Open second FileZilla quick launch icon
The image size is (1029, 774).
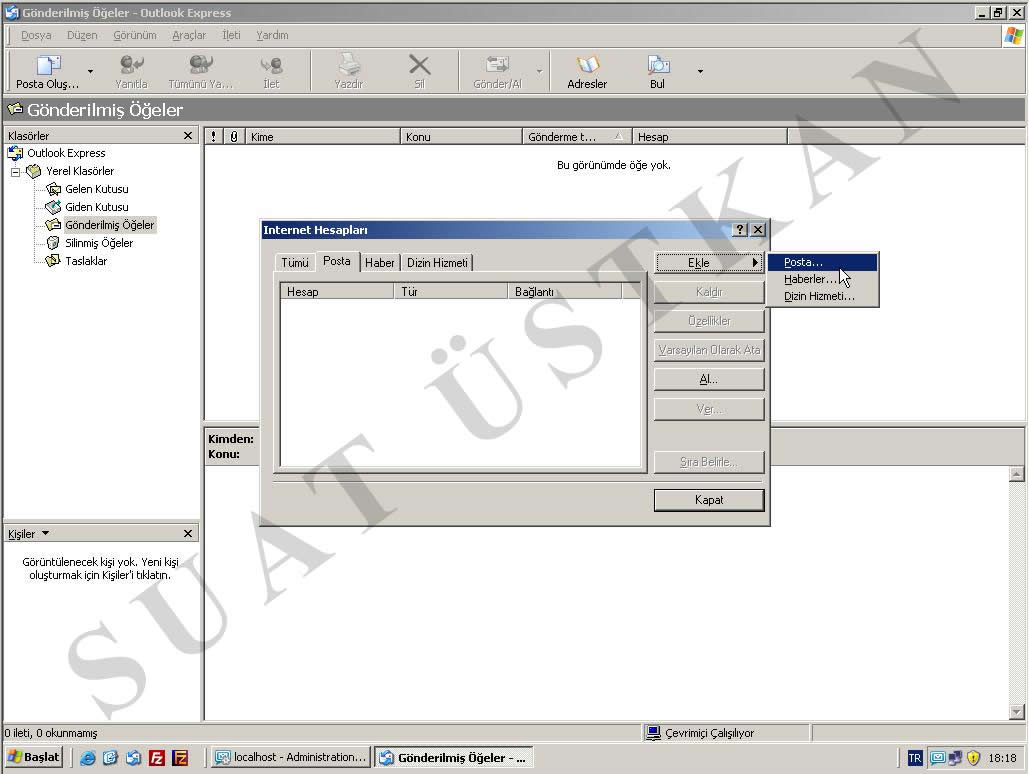tap(180, 758)
